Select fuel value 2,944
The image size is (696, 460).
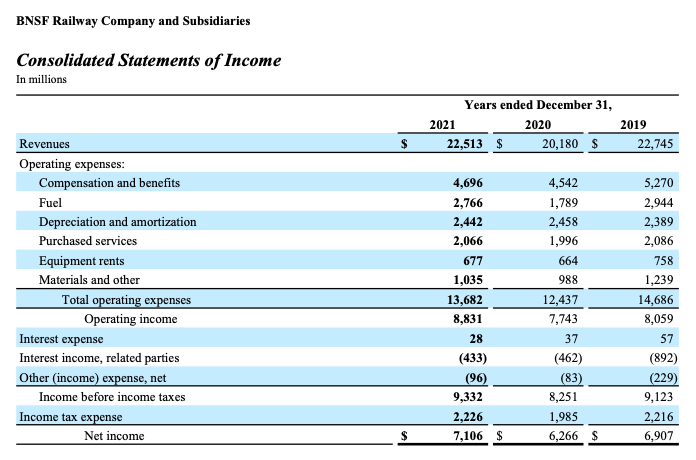(659, 203)
